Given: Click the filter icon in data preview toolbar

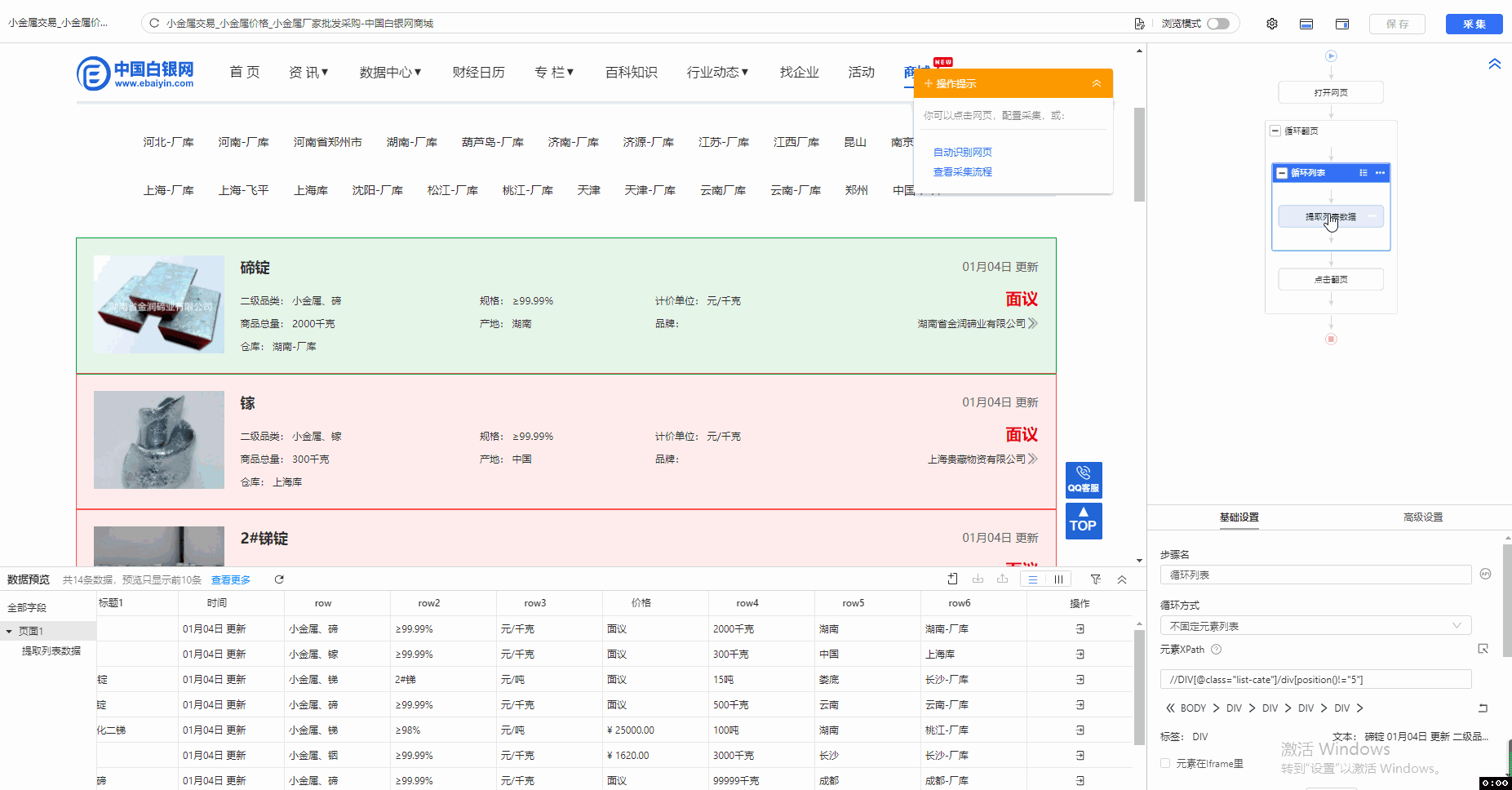Looking at the screenshot, I should 1095,579.
